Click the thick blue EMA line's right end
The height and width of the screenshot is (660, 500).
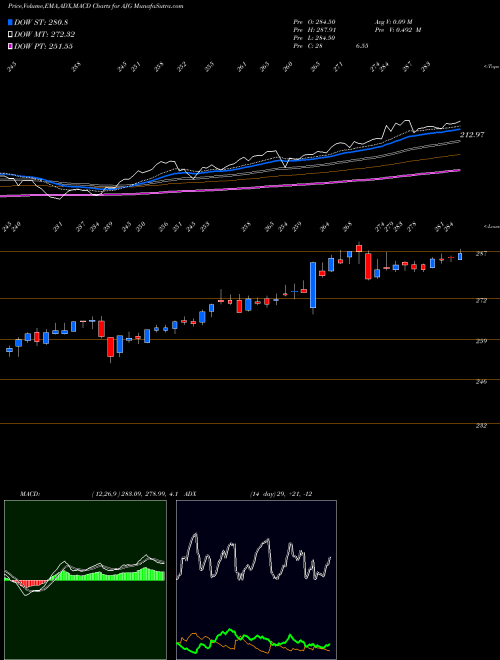tap(458, 130)
